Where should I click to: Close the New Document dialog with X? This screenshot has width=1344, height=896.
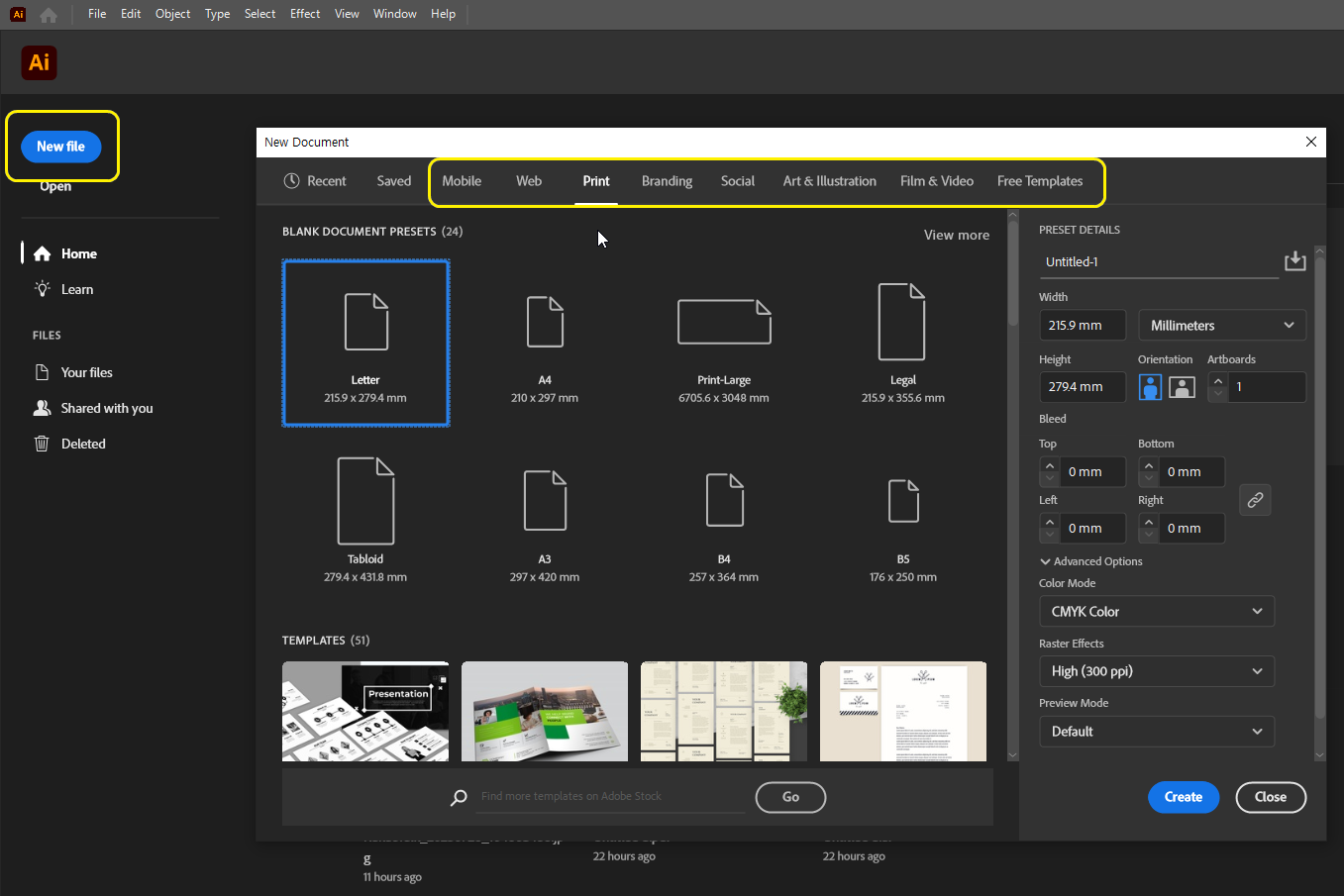(x=1311, y=142)
